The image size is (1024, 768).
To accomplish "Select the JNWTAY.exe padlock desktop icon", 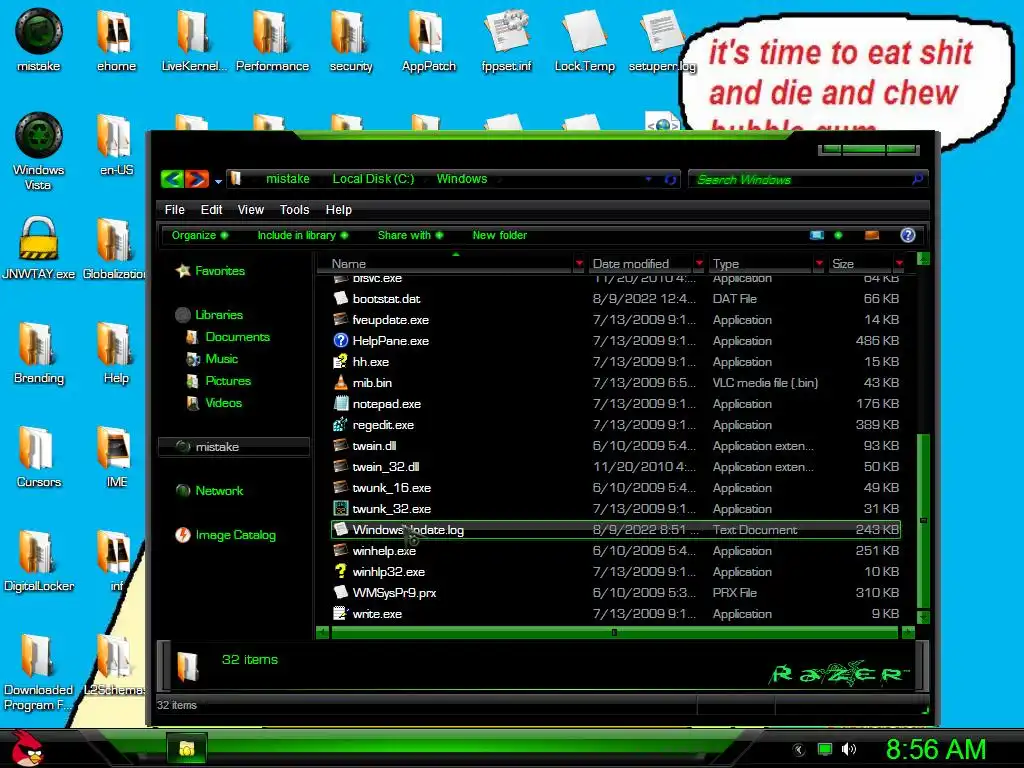I will click(39, 248).
